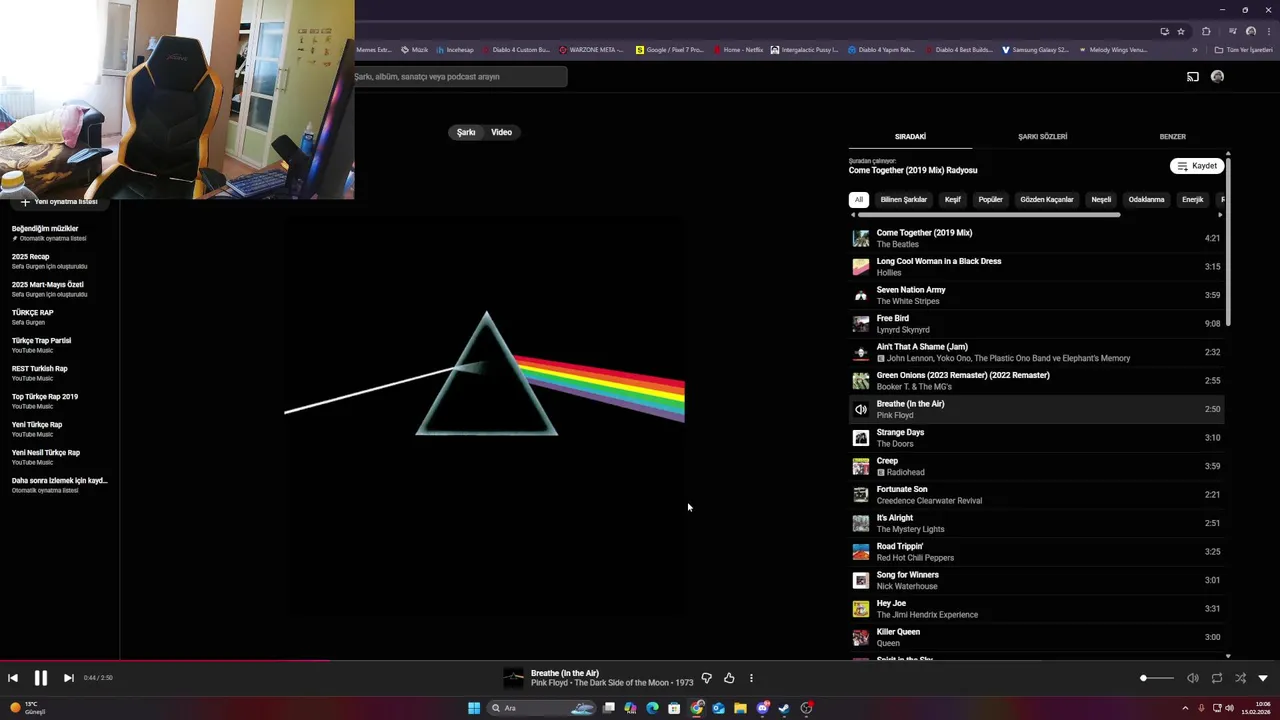Image resolution: width=1280 pixels, height=720 pixels.
Task: Like Breathe (In the Air)
Action: [729, 678]
